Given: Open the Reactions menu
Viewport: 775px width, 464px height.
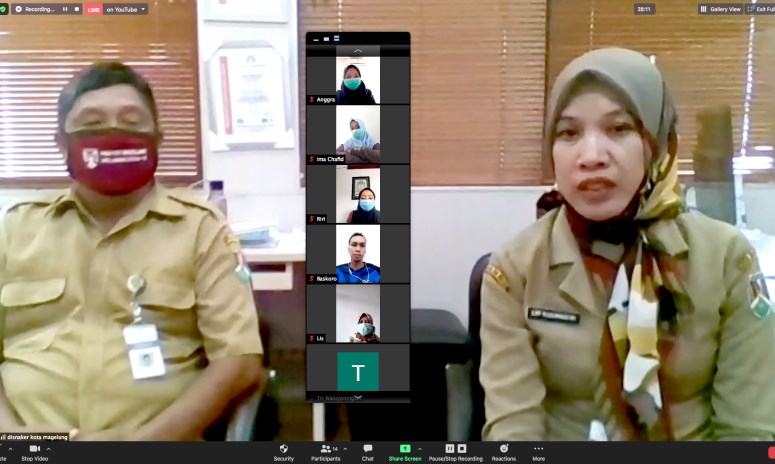Looking at the screenshot, I should pyautogui.click(x=504, y=452).
